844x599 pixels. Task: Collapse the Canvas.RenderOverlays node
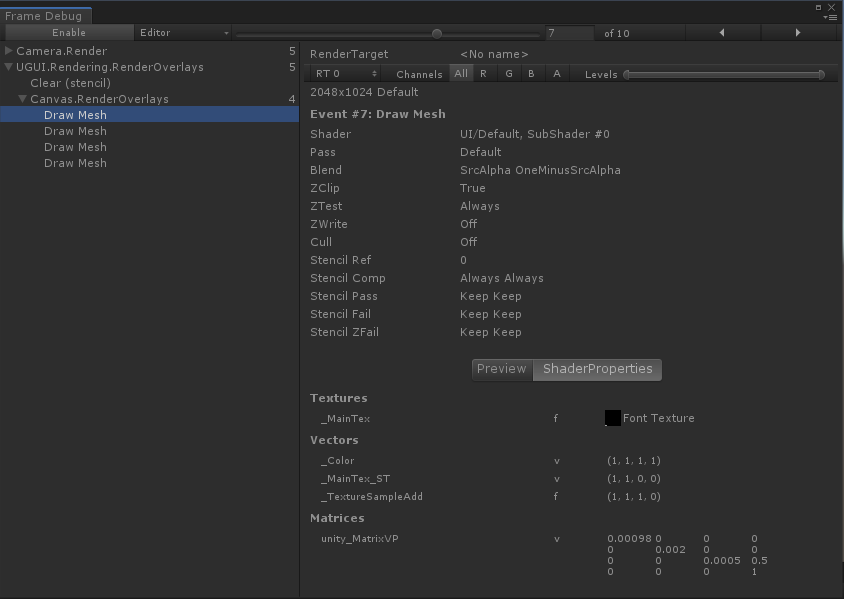[23, 99]
